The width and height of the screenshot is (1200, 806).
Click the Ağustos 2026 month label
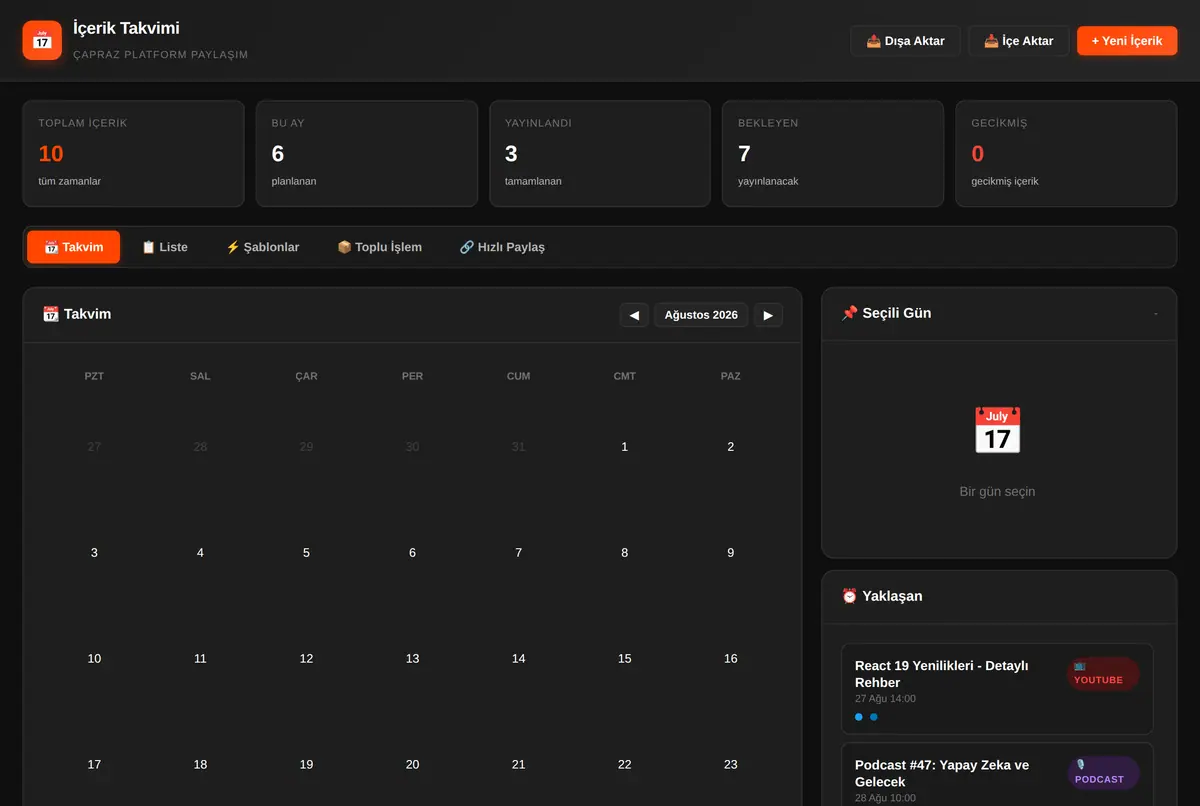click(701, 315)
